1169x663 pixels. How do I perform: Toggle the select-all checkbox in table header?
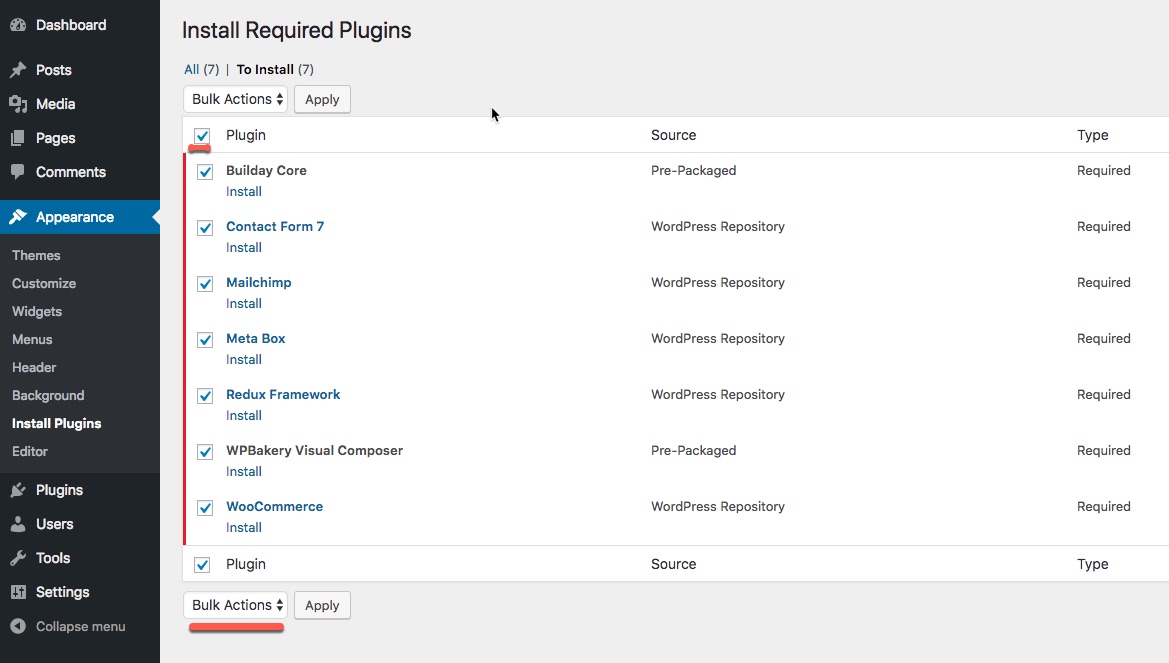click(202, 136)
